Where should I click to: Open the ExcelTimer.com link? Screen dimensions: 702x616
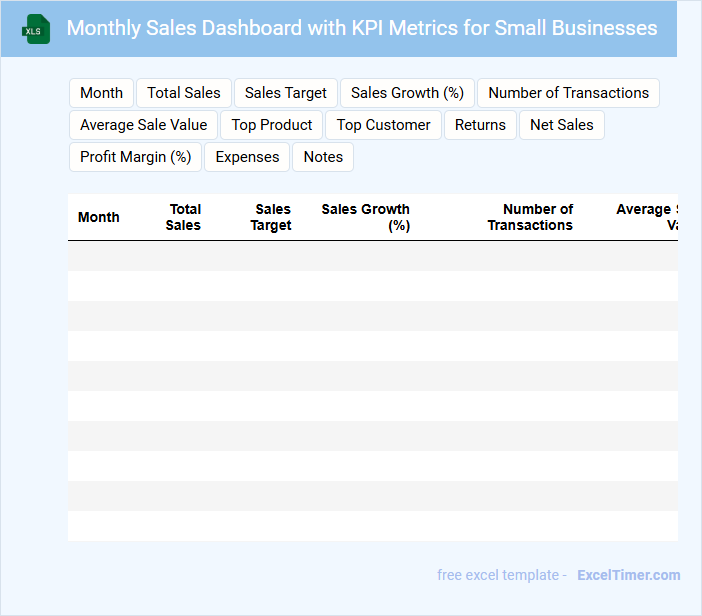coord(628,575)
